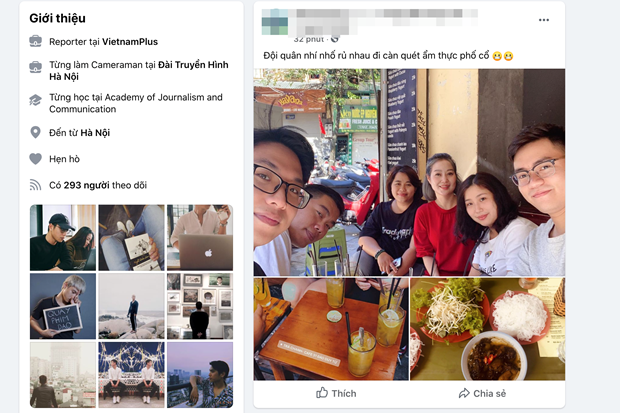The image size is (620, 413).
Task: Click the graduation cap education icon
Action: pyautogui.click(x=35, y=100)
